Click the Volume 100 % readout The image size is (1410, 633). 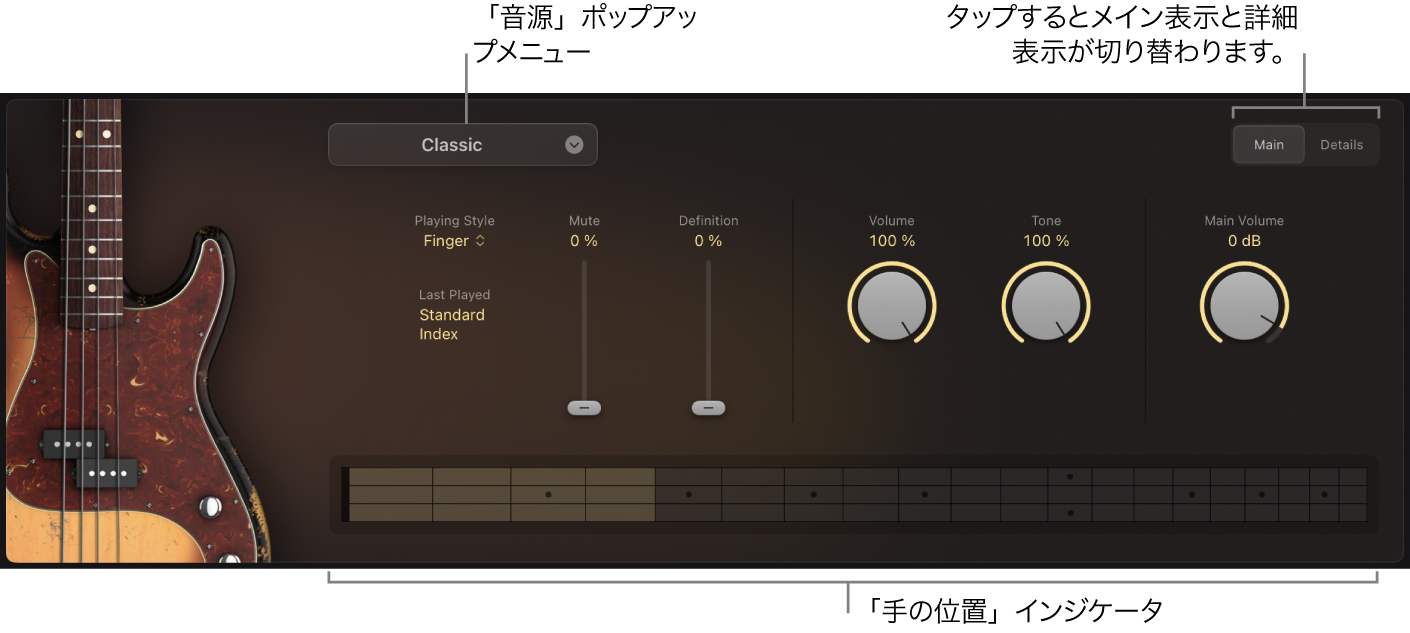click(x=891, y=240)
